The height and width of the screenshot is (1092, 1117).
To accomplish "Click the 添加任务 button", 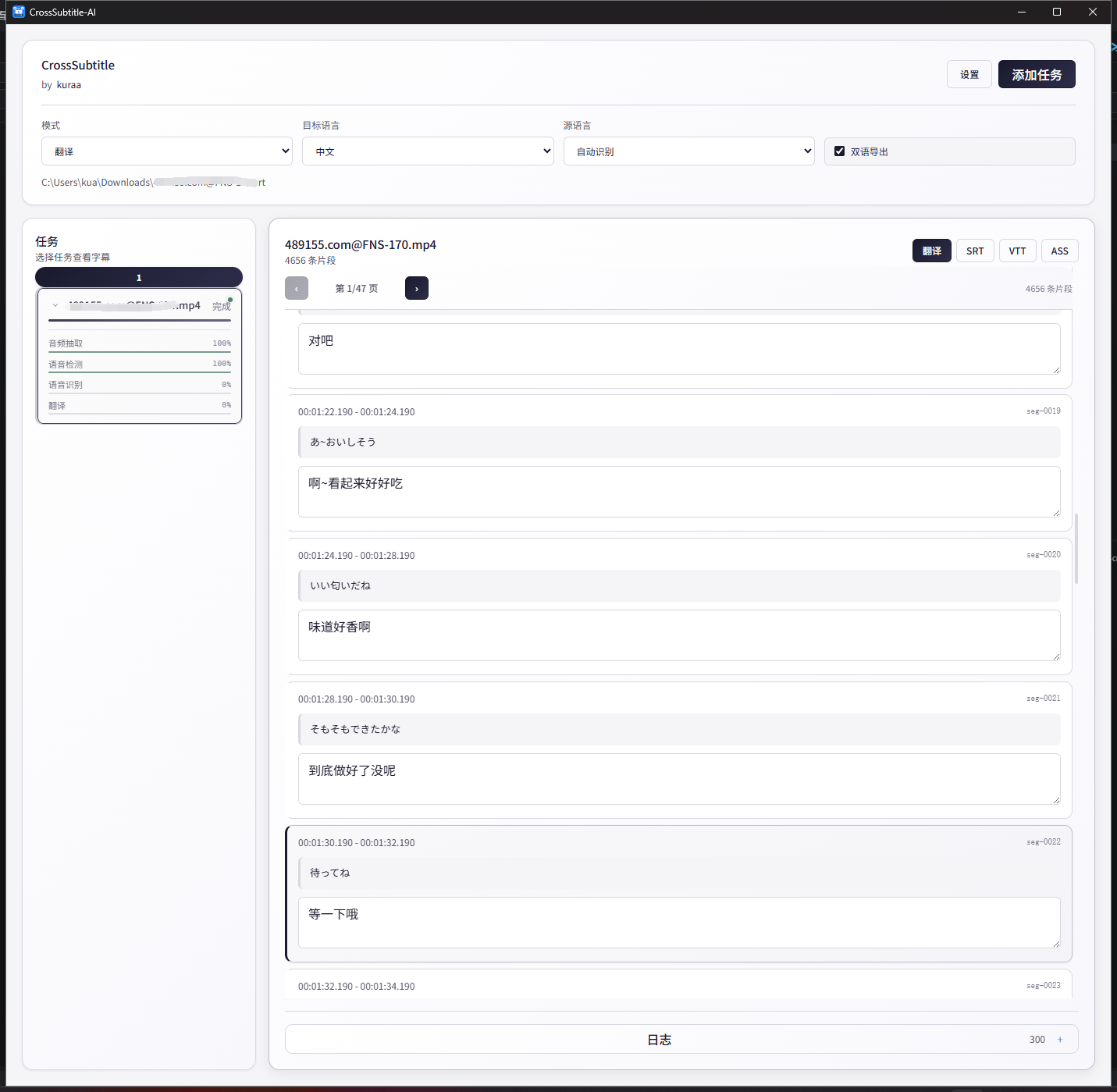I will click(x=1037, y=74).
